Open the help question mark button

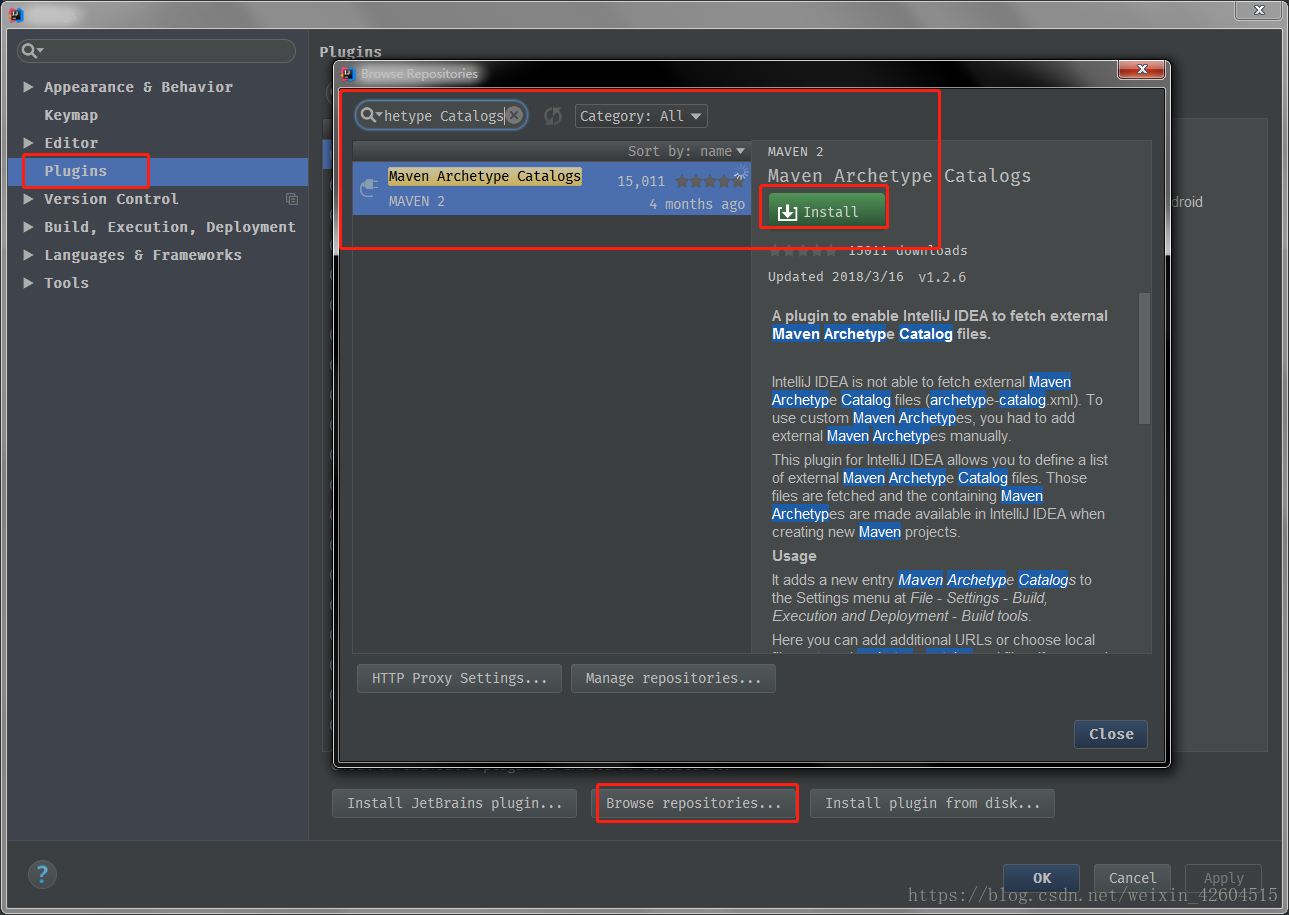42,873
